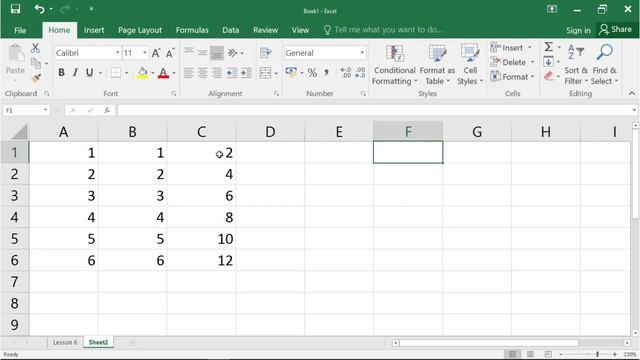This screenshot has height=360, width=640.
Task: Copy the selection to the clipboard
Action: [x=36, y=63]
